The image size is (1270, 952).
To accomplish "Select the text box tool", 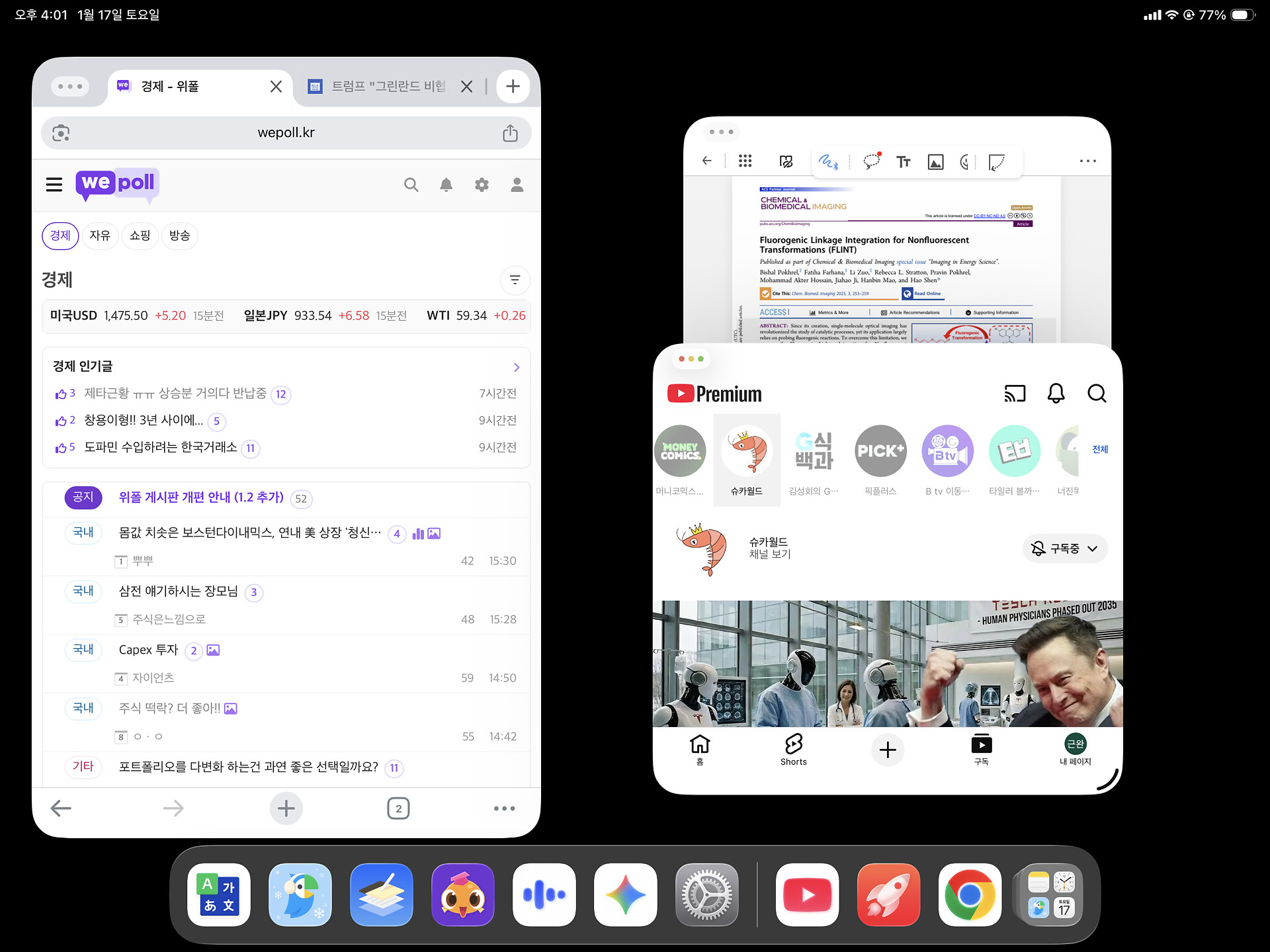I will [904, 161].
